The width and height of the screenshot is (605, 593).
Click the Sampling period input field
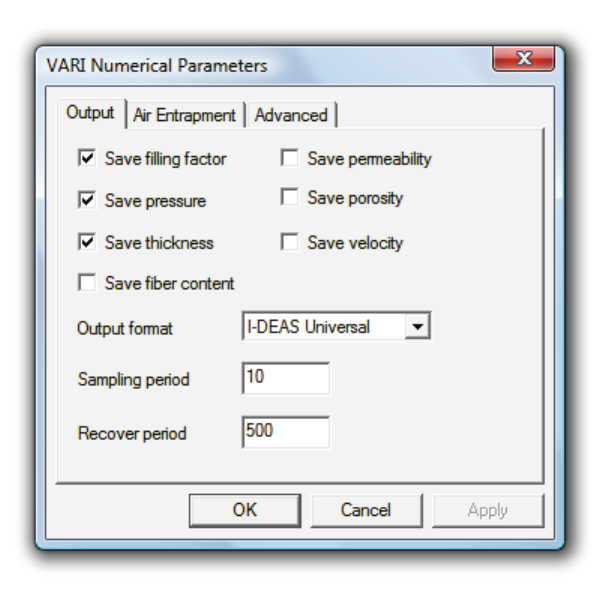tap(285, 379)
